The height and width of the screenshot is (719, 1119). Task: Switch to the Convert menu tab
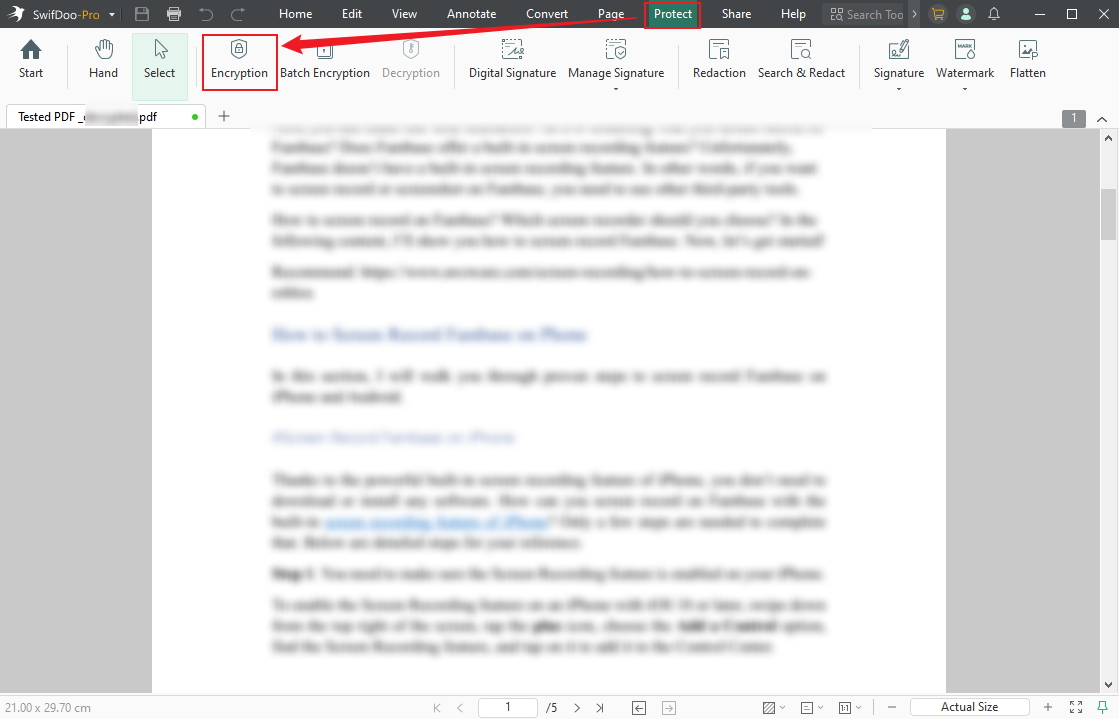(547, 14)
